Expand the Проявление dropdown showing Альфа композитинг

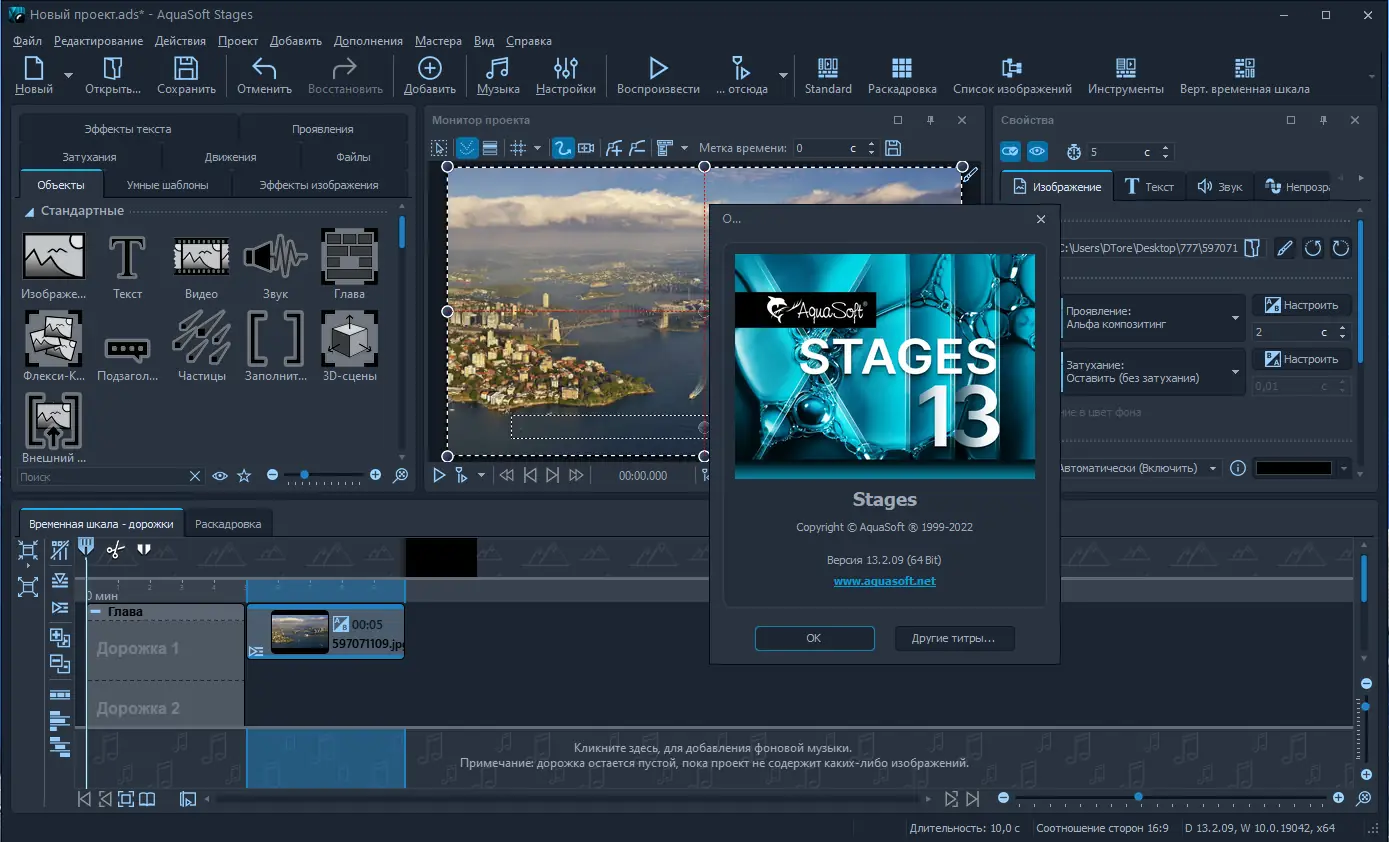click(x=1232, y=318)
